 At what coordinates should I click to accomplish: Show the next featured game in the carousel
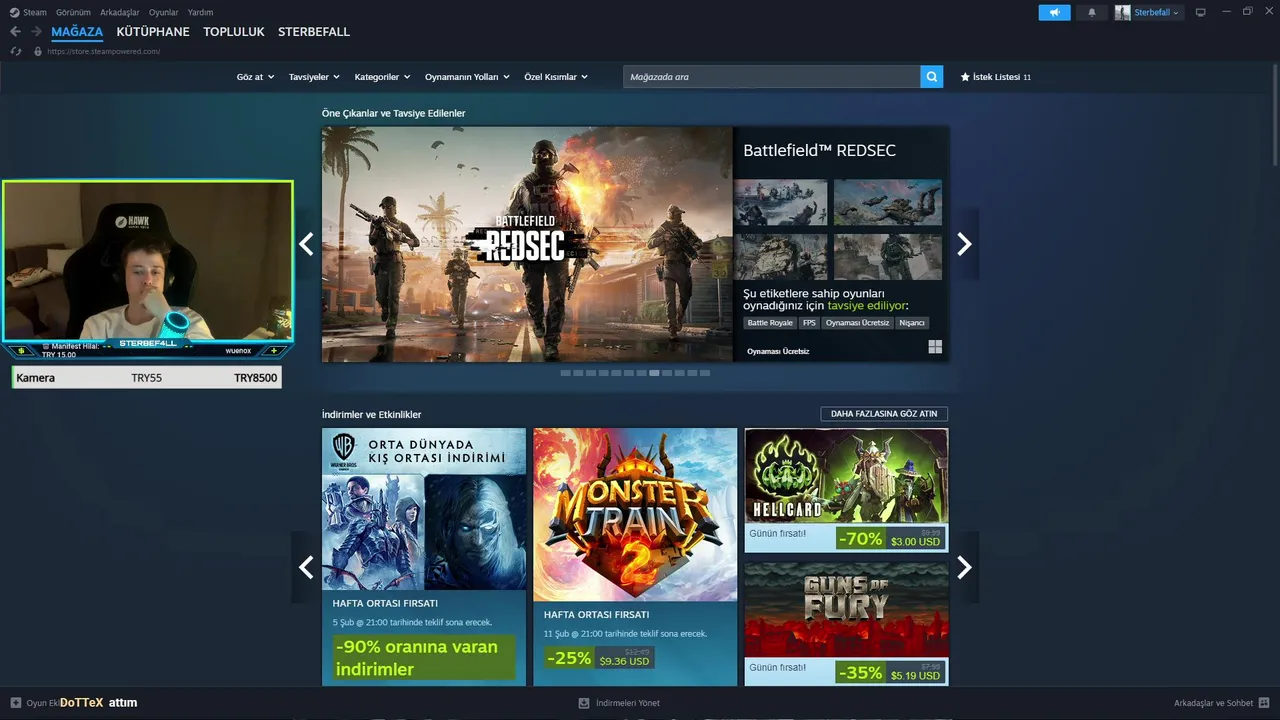tap(964, 244)
